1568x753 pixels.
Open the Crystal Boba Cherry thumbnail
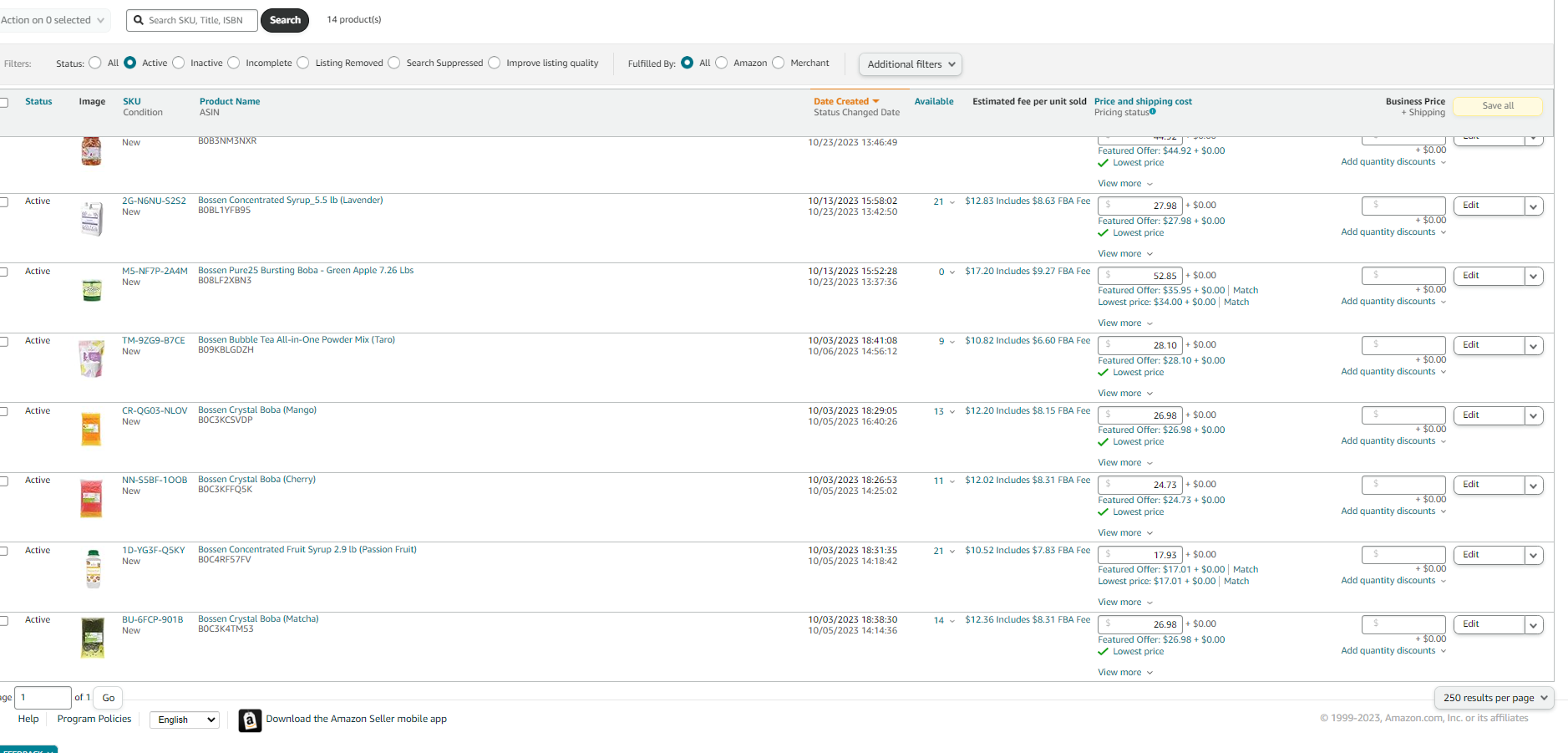tap(91, 498)
